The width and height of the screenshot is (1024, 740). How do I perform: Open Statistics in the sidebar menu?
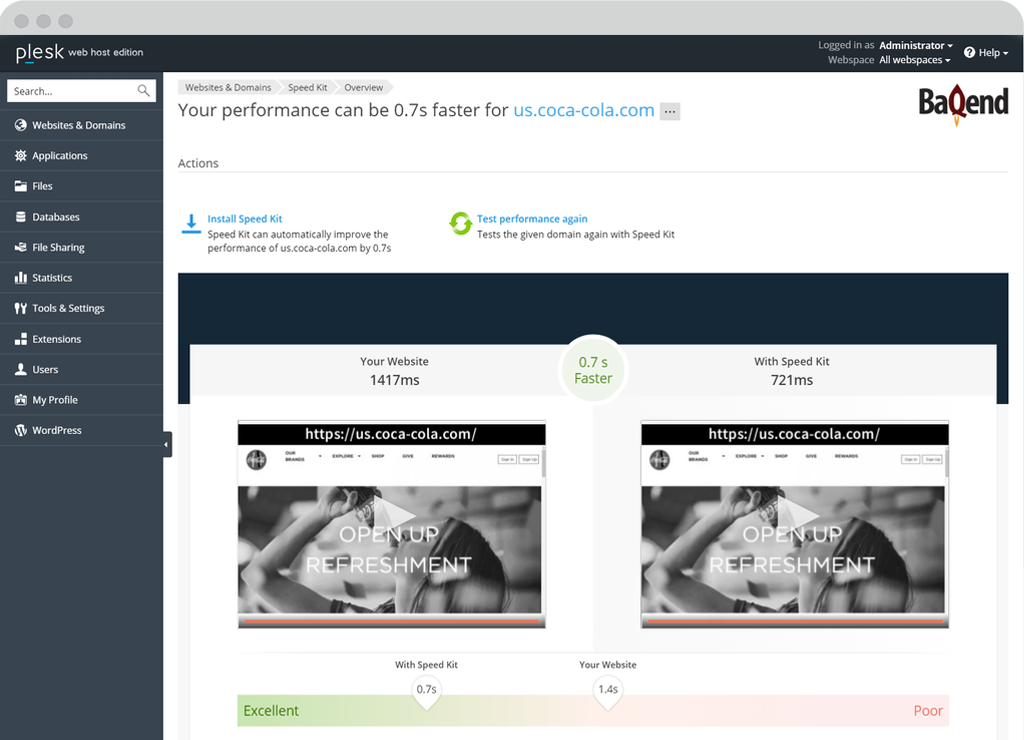pyautogui.click(x=82, y=278)
